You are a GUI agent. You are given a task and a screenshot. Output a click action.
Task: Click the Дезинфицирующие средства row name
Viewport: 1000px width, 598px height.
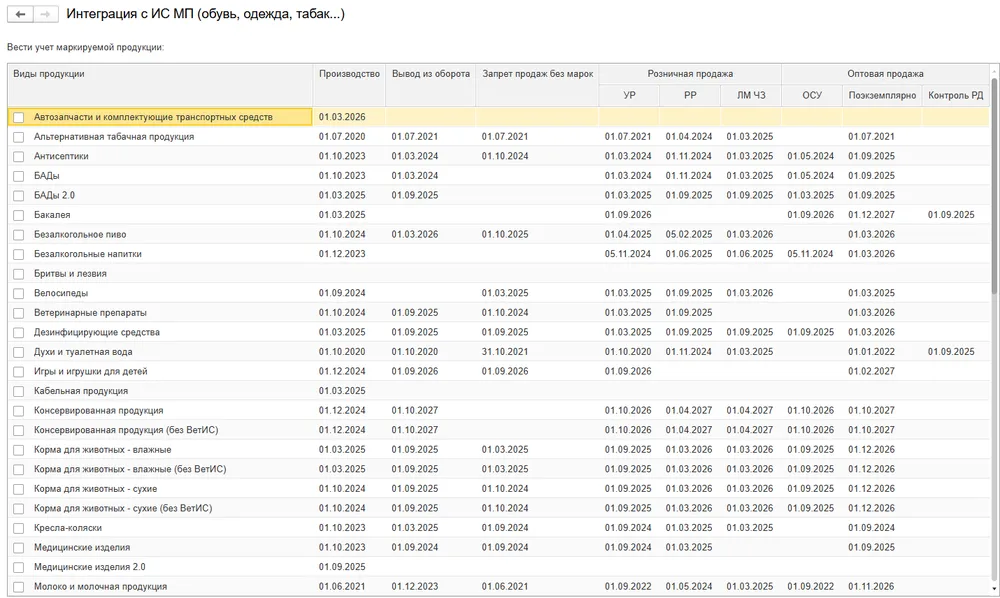pos(97,332)
